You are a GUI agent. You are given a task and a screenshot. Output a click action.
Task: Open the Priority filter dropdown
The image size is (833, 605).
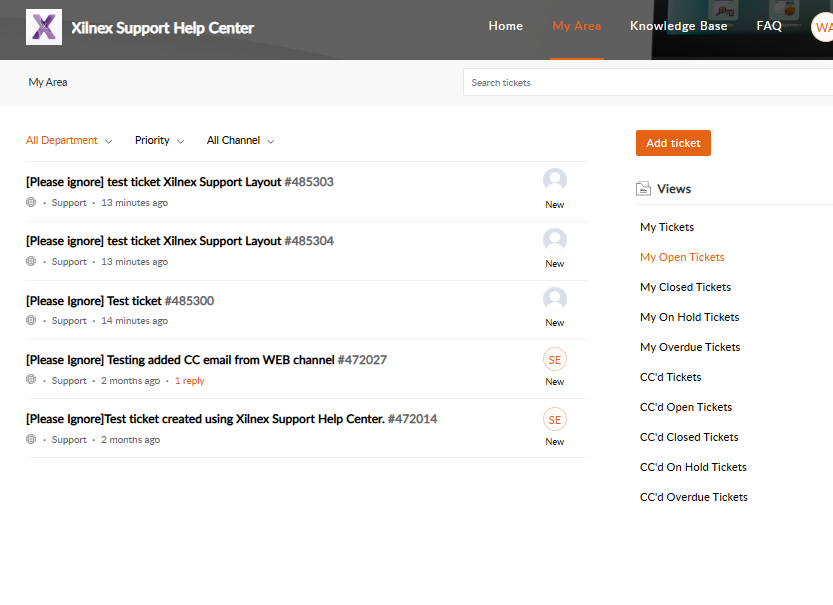coord(159,141)
